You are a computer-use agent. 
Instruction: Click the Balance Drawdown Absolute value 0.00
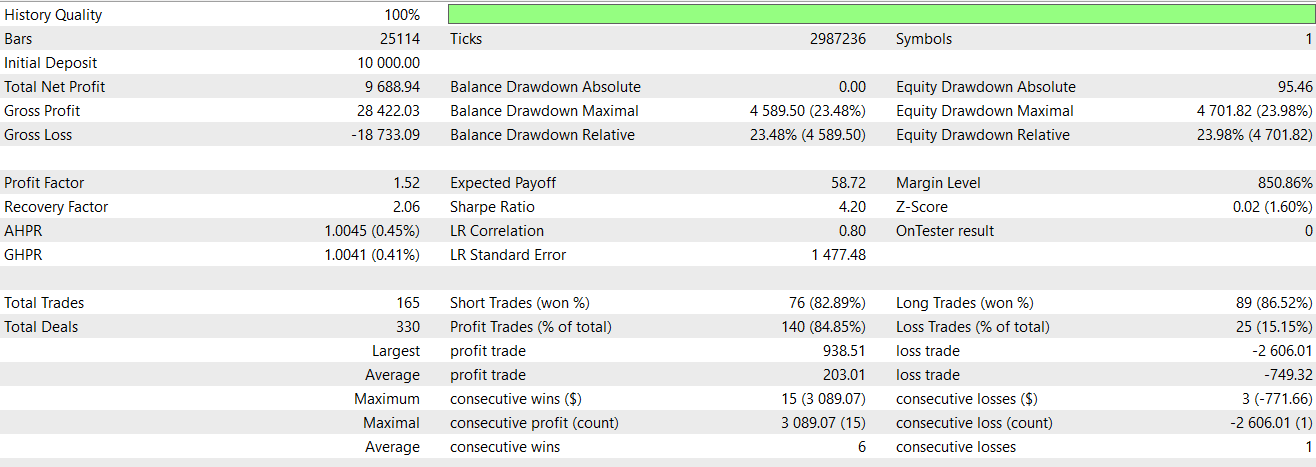click(852, 87)
